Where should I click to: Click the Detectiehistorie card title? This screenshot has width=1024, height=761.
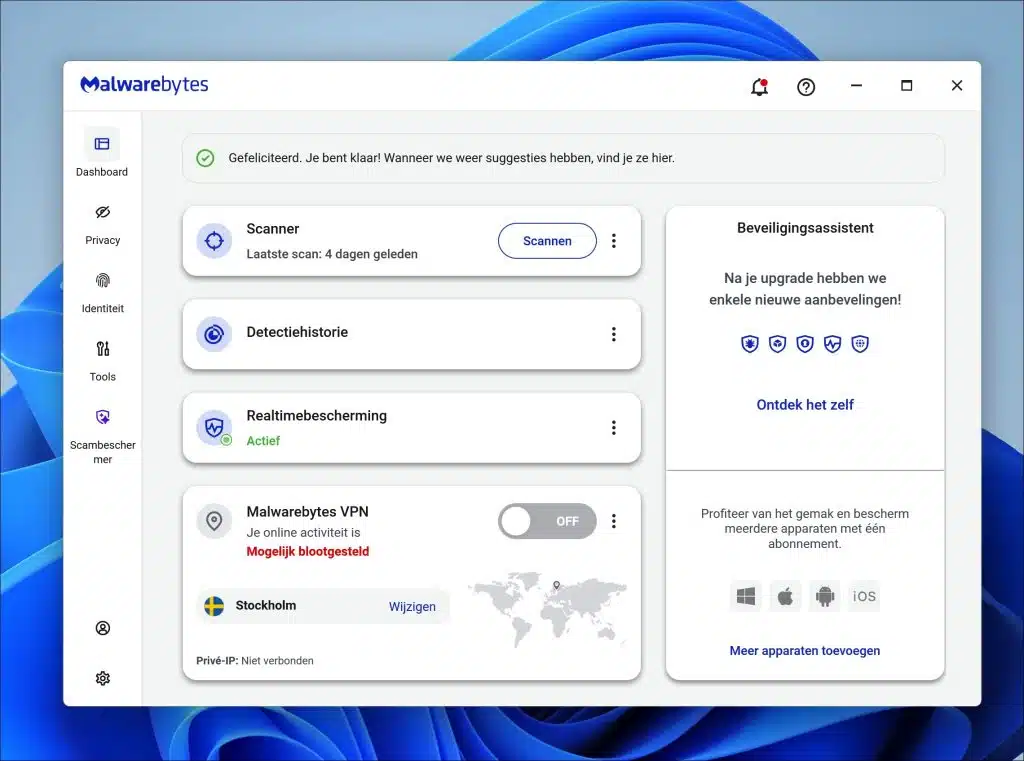[x=297, y=332]
